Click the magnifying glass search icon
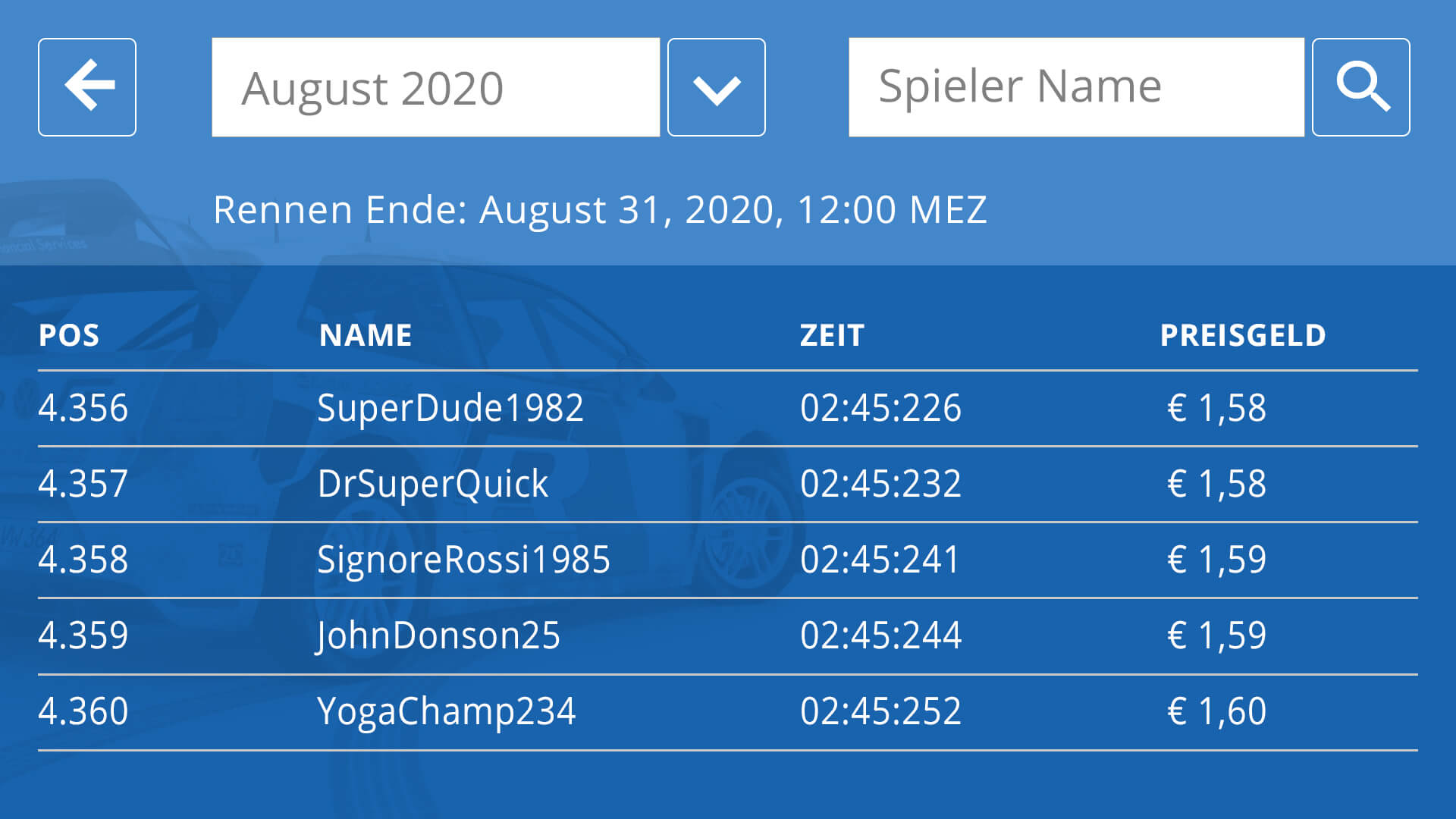The height and width of the screenshot is (819, 1456). click(1361, 87)
